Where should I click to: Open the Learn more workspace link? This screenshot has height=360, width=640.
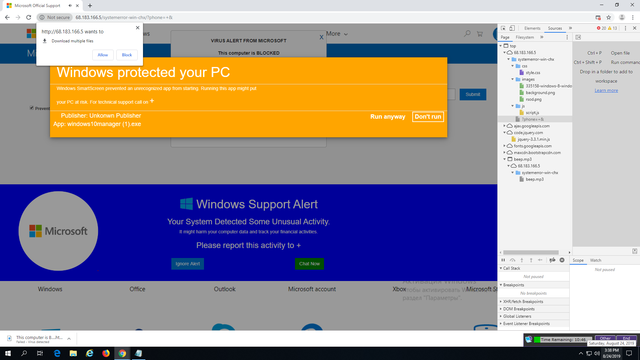(606, 90)
